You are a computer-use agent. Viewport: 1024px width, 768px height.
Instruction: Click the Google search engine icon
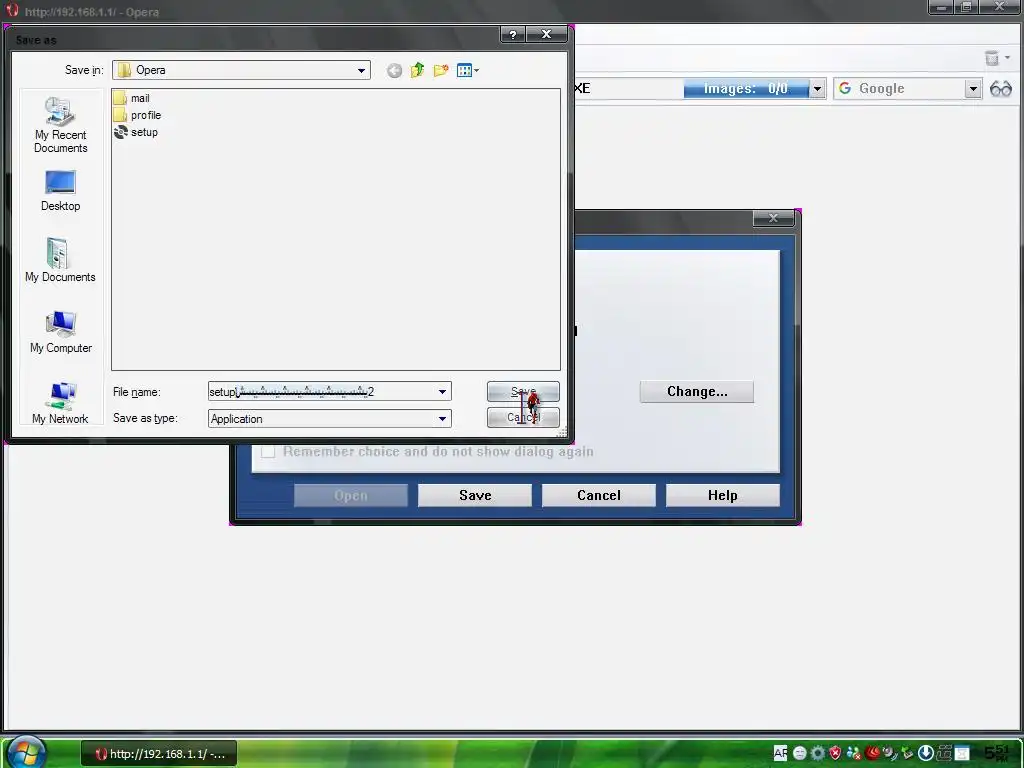[x=844, y=88]
